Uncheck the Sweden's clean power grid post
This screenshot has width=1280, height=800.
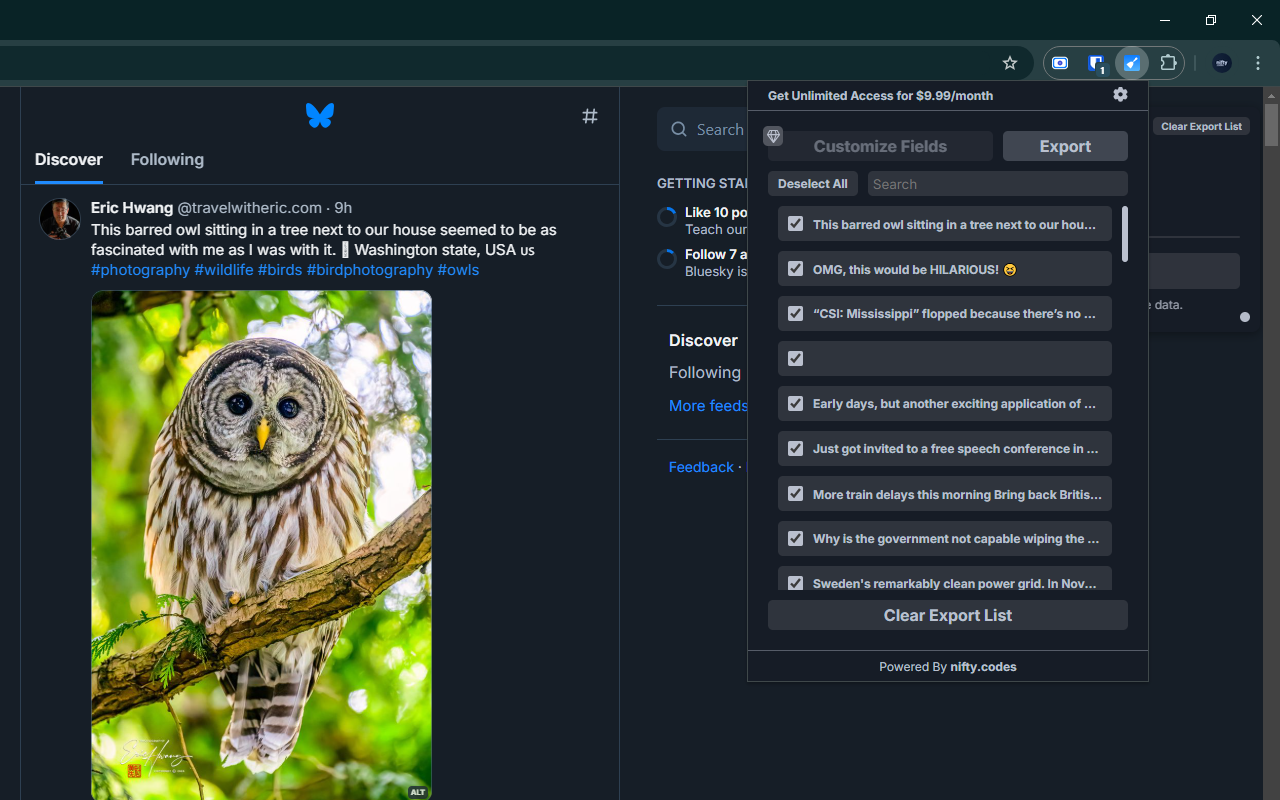(795, 583)
